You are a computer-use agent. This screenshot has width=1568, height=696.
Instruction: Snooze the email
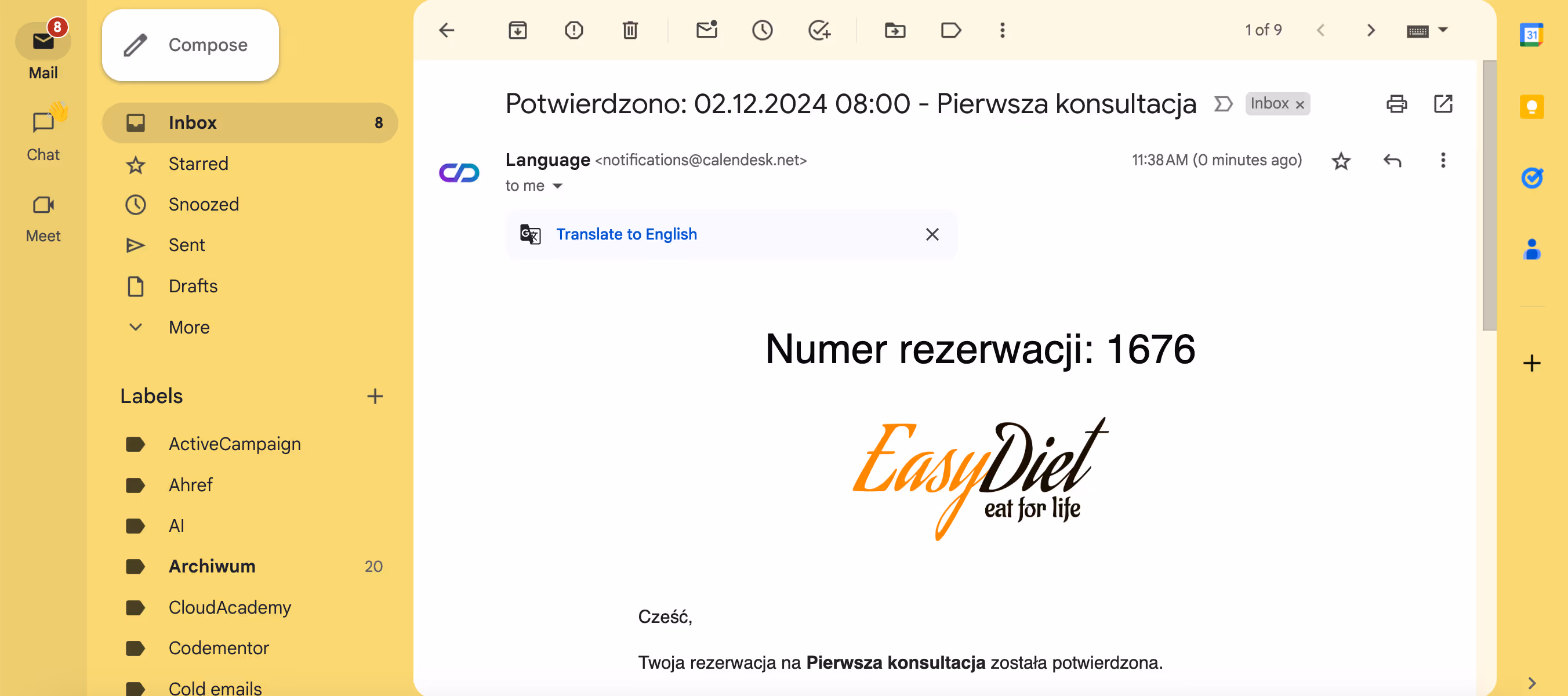pos(762,30)
